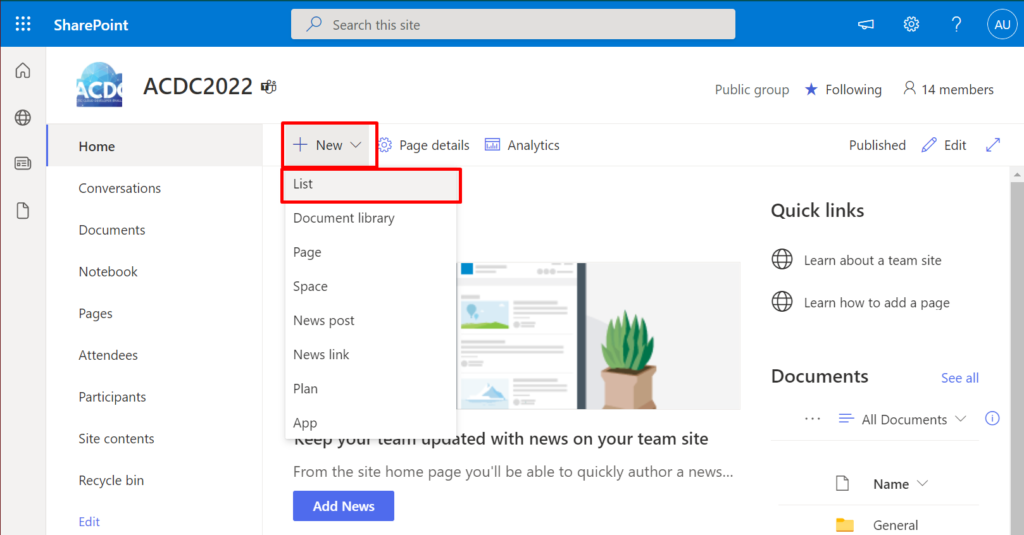The width and height of the screenshot is (1024, 535).
Task: Open the General folder icon
Action: (x=844, y=525)
